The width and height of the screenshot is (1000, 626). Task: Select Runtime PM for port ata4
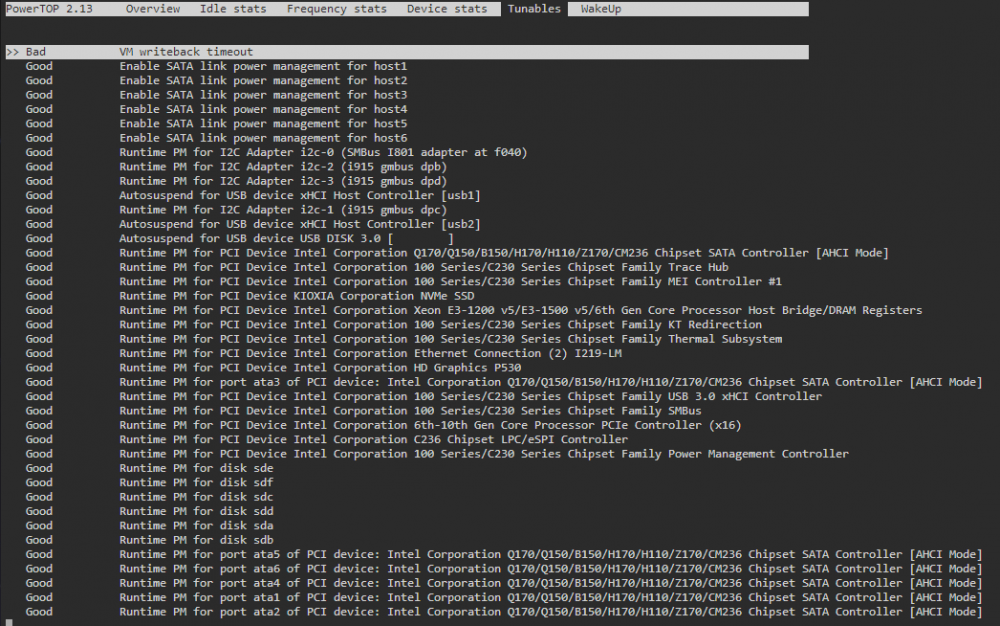[550, 583]
